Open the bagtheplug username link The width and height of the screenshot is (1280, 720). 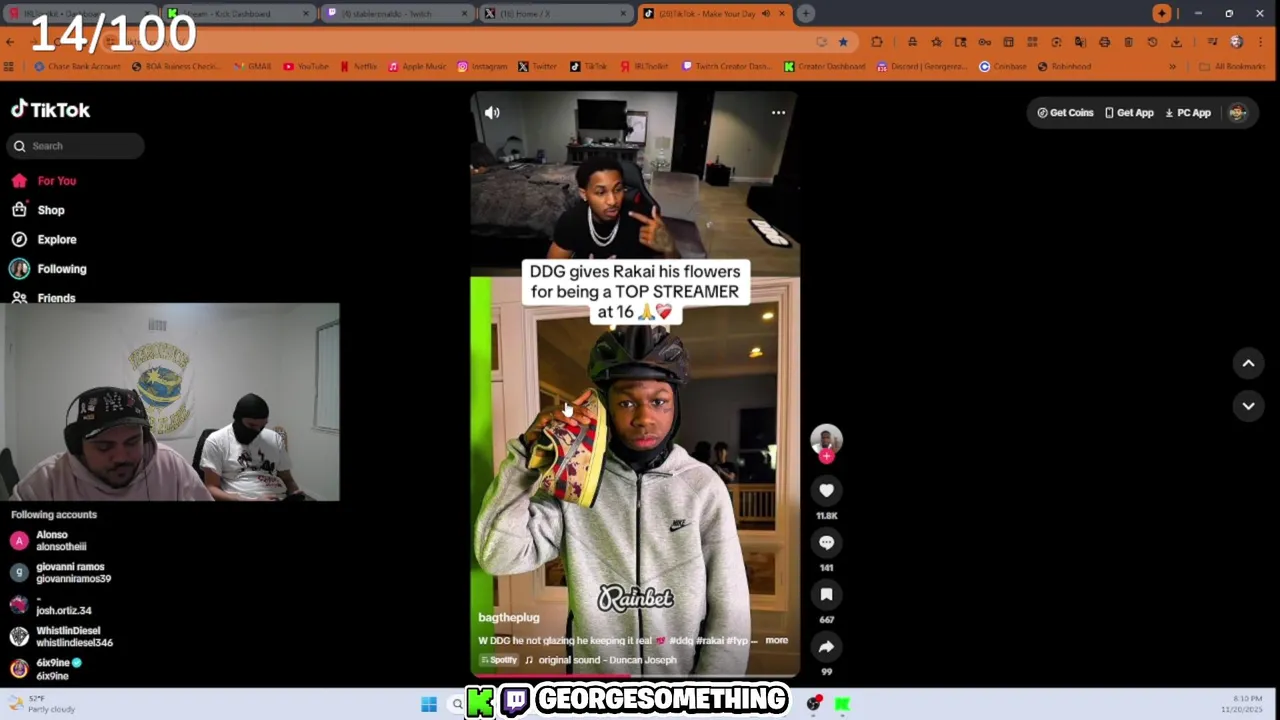[508, 618]
